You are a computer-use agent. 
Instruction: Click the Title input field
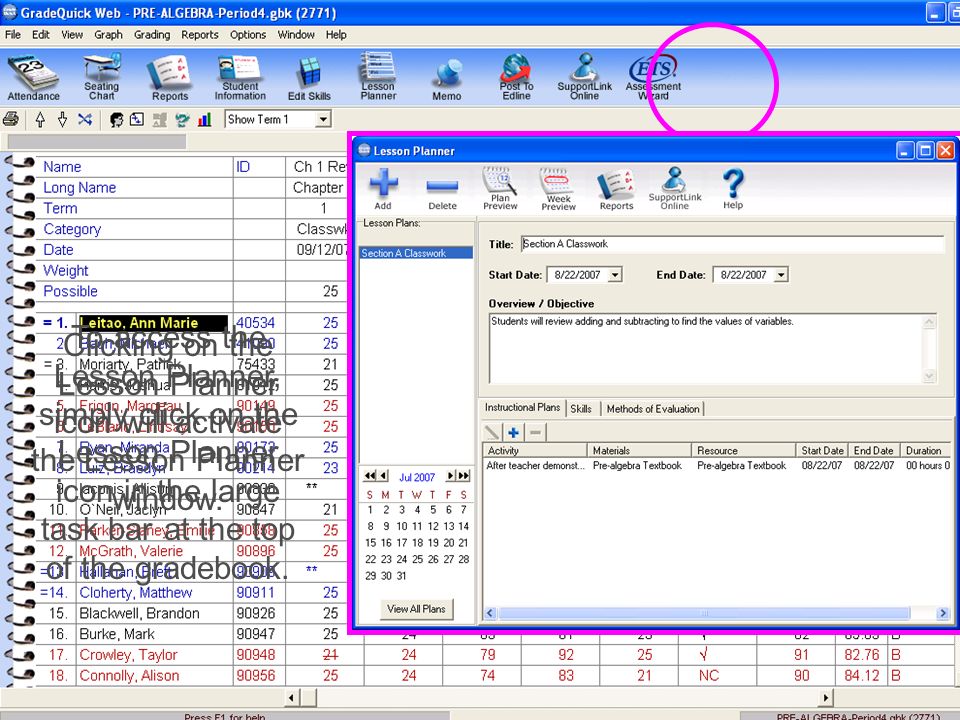tap(732, 244)
